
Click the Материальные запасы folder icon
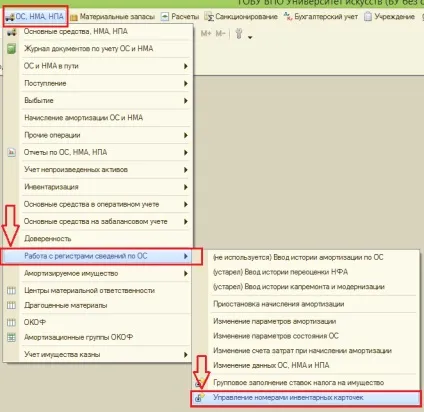point(74,17)
